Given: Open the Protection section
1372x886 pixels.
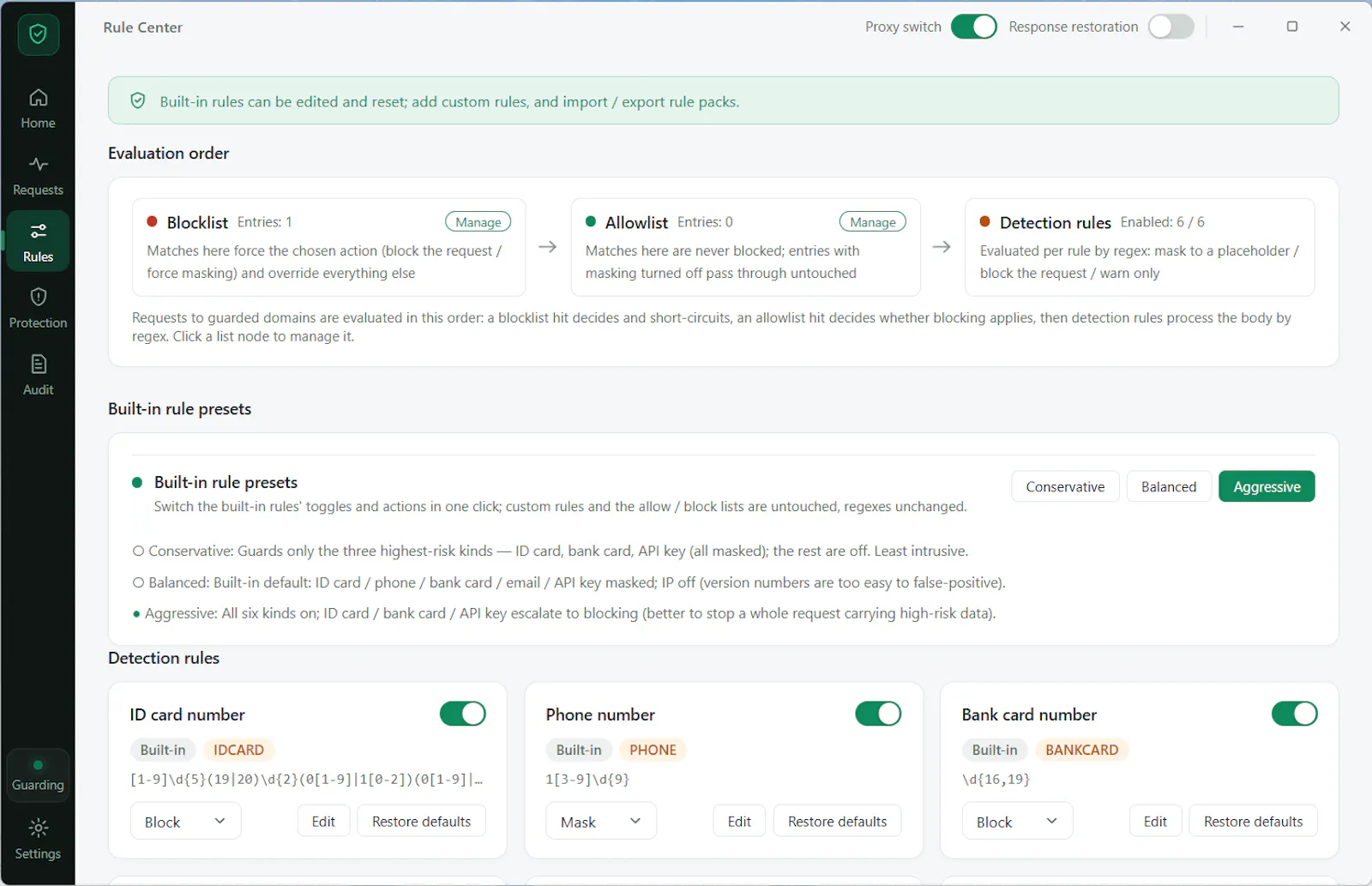Looking at the screenshot, I should pyautogui.click(x=38, y=309).
